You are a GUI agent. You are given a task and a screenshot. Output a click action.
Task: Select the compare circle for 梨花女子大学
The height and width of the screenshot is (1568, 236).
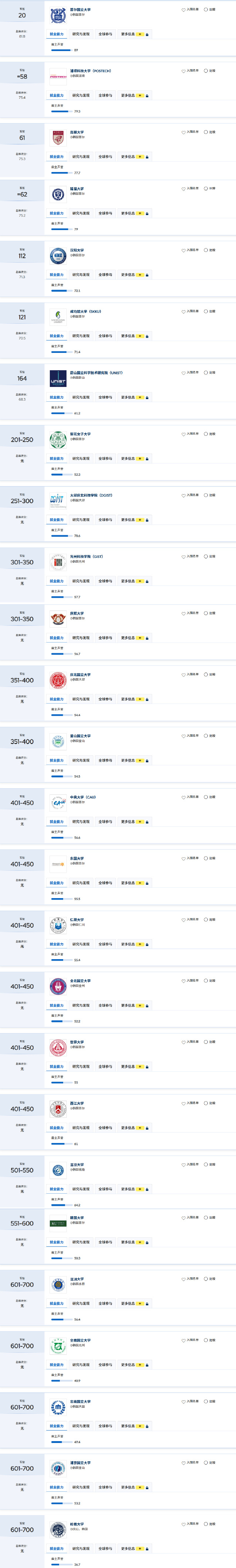[x=206, y=434]
